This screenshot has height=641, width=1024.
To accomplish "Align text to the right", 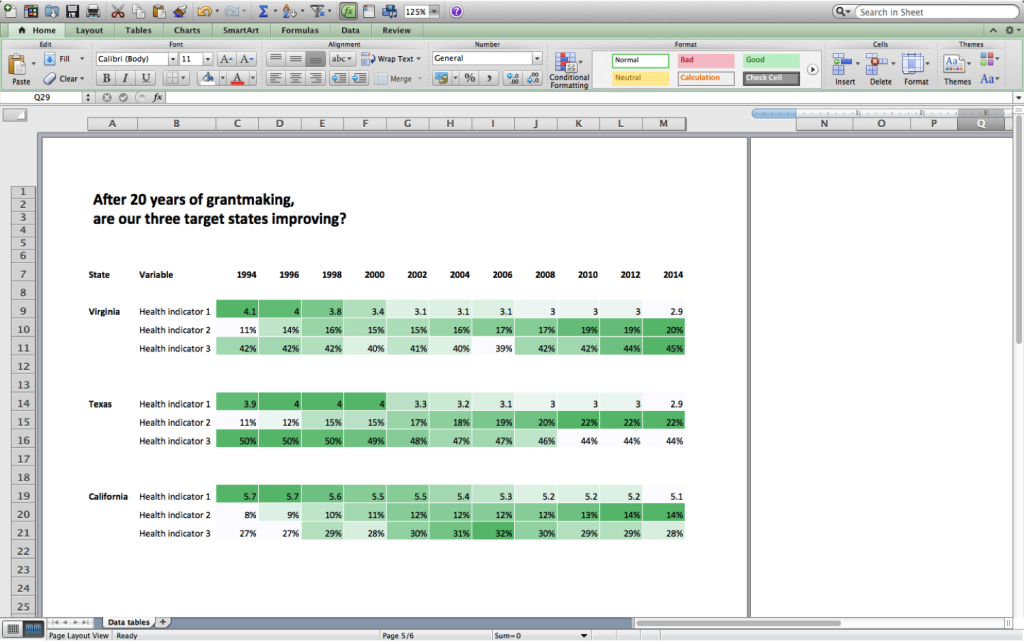I will pos(315,78).
